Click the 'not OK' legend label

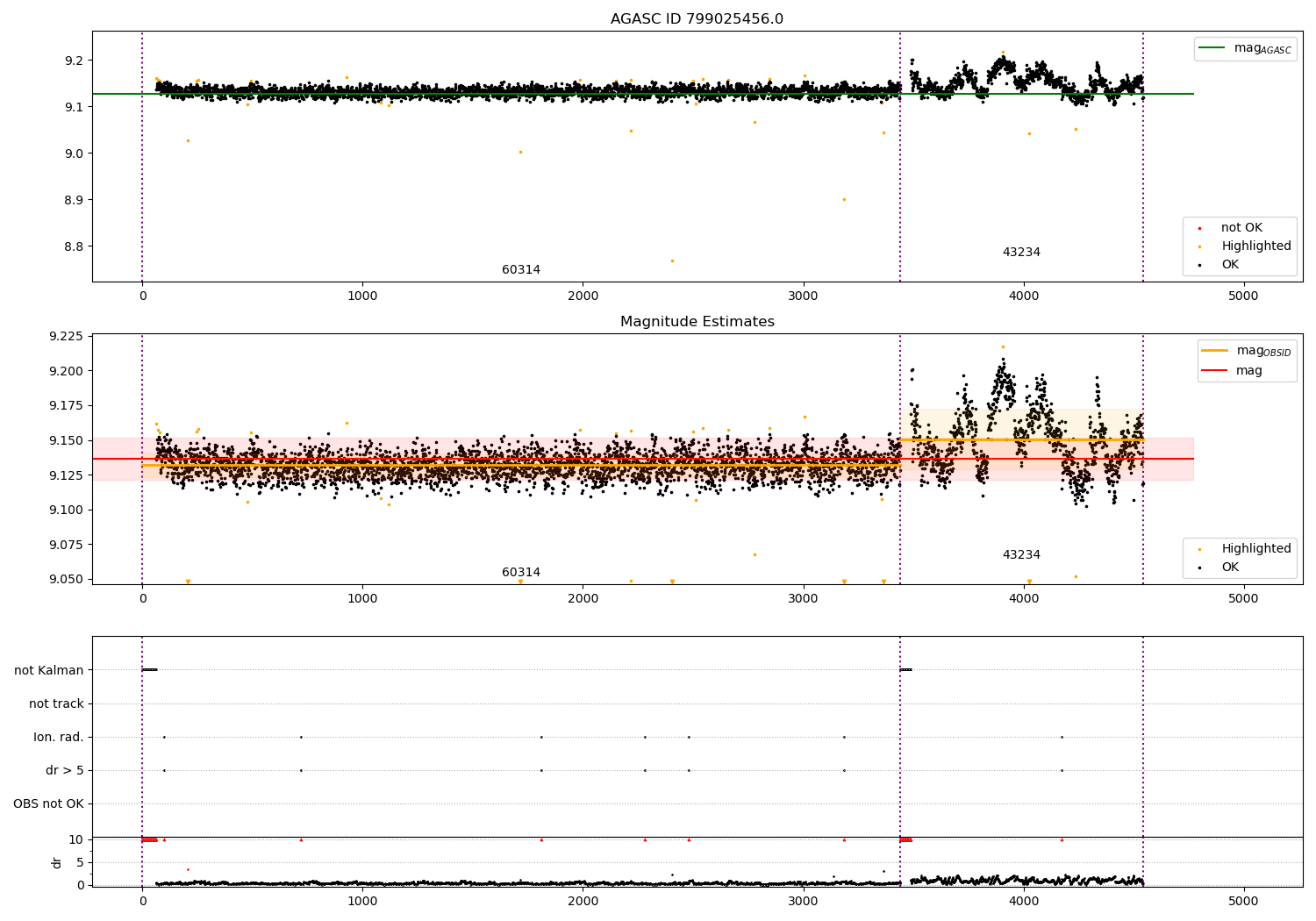[1241, 228]
